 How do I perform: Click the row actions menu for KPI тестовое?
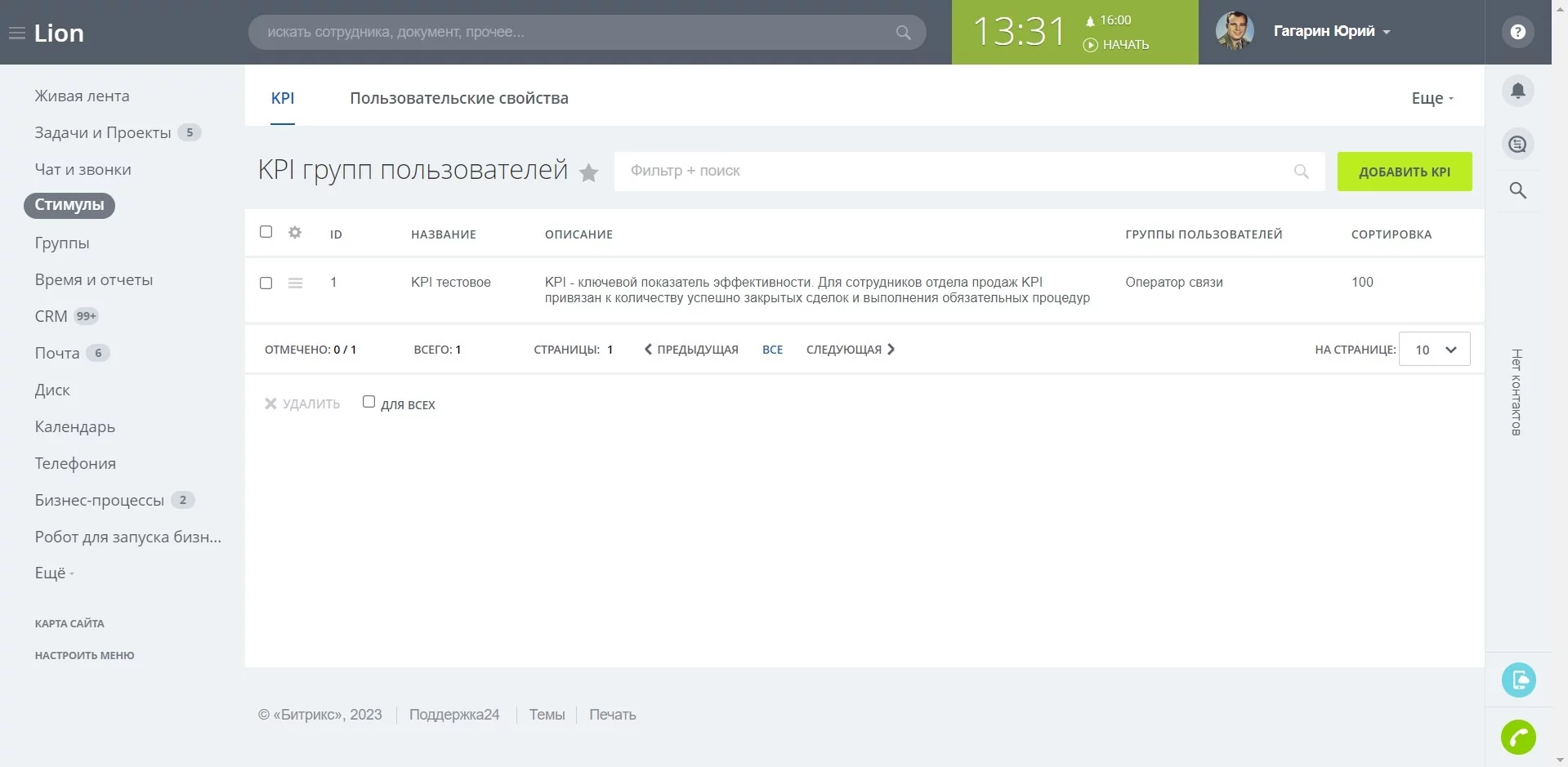coord(295,283)
